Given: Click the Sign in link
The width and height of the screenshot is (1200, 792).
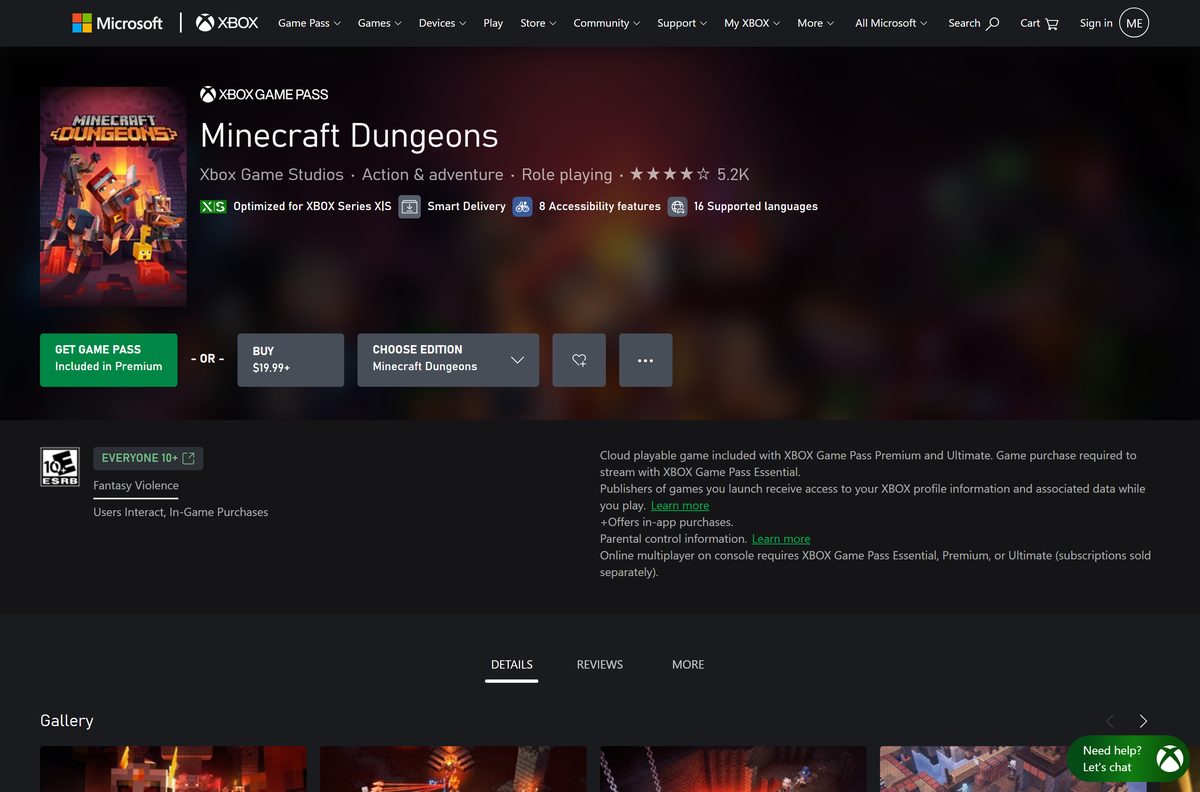Looking at the screenshot, I should point(1096,23).
